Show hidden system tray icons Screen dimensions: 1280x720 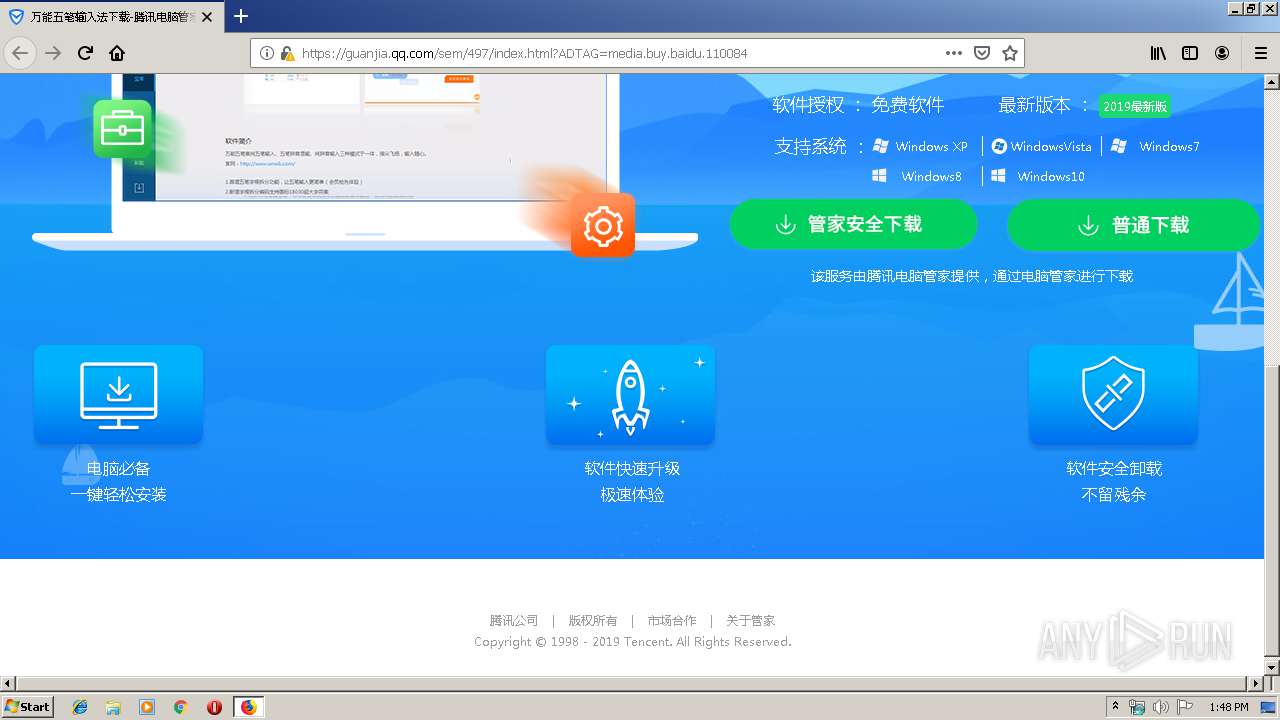point(1115,707)
